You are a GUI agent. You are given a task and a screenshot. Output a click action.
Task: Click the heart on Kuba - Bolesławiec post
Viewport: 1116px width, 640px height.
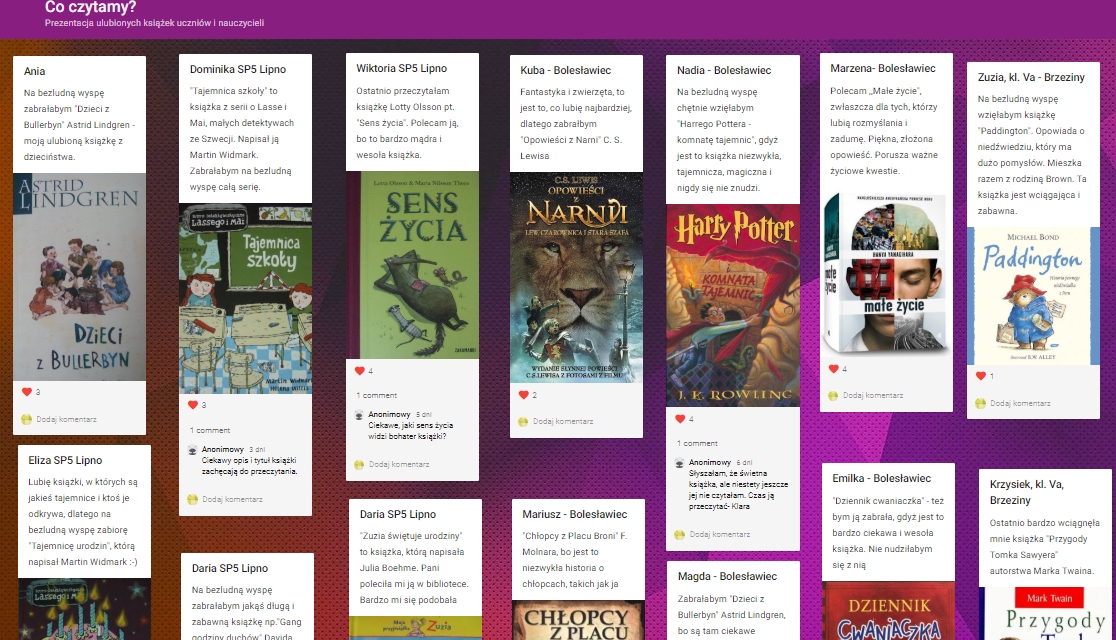(523, 394)
